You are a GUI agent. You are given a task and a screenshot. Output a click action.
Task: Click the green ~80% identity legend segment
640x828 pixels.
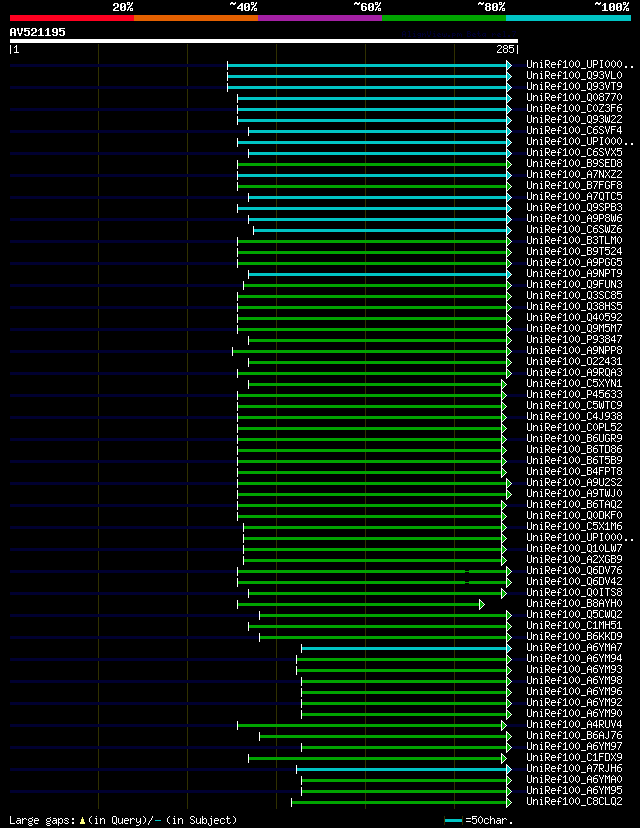[x=444, y=18]
